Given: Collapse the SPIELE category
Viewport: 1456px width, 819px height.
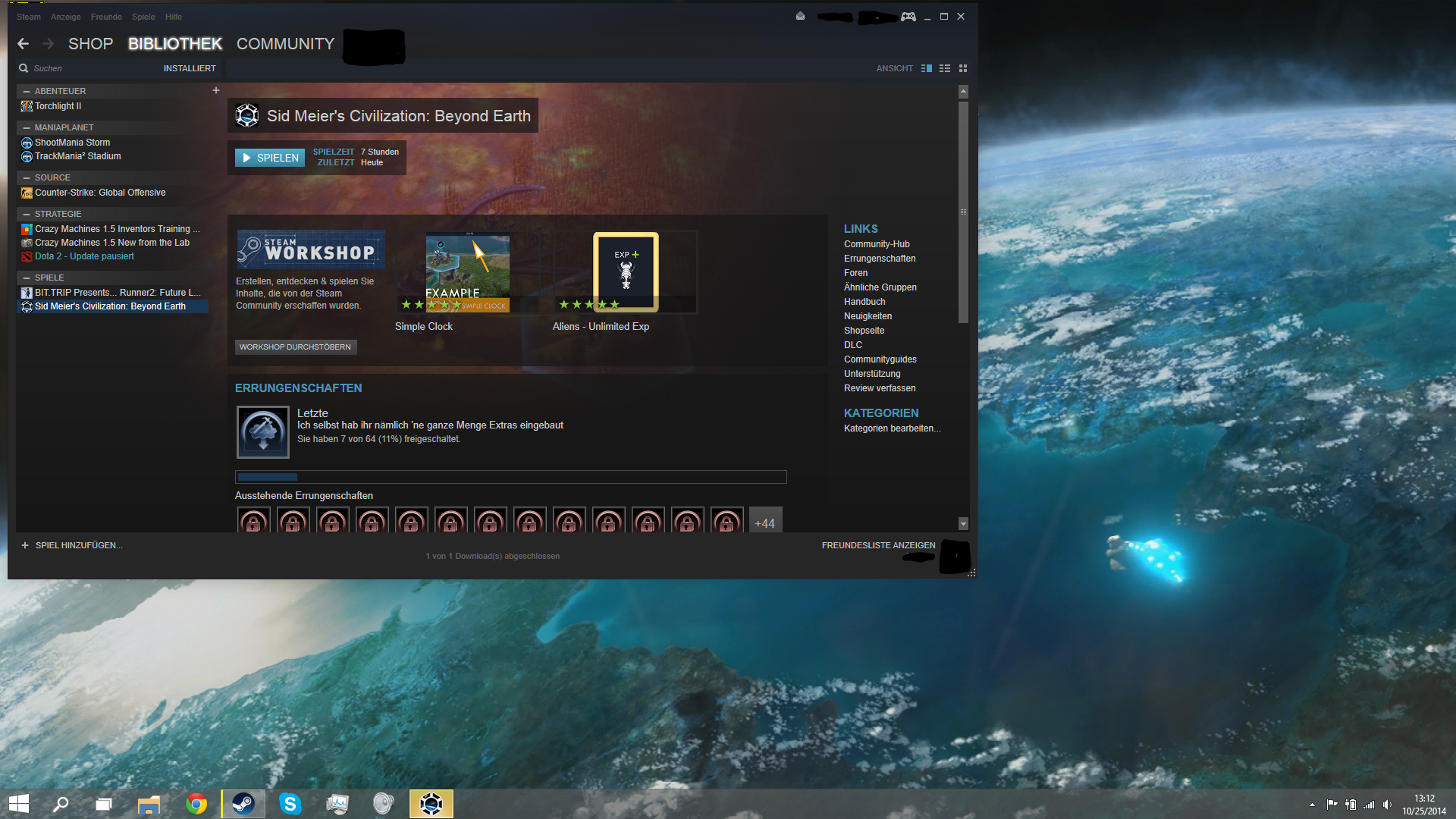Looking at the screenshot, I should pyautogui.click(x=27, y=278).
